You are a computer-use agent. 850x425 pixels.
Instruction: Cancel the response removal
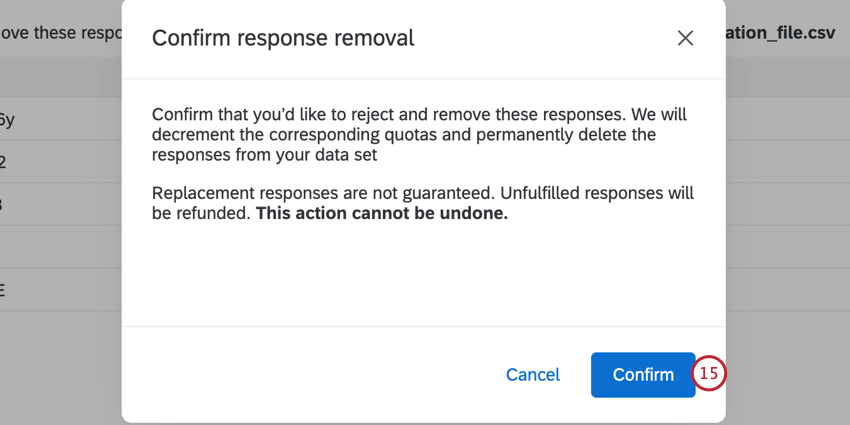(x=533, y=375)
